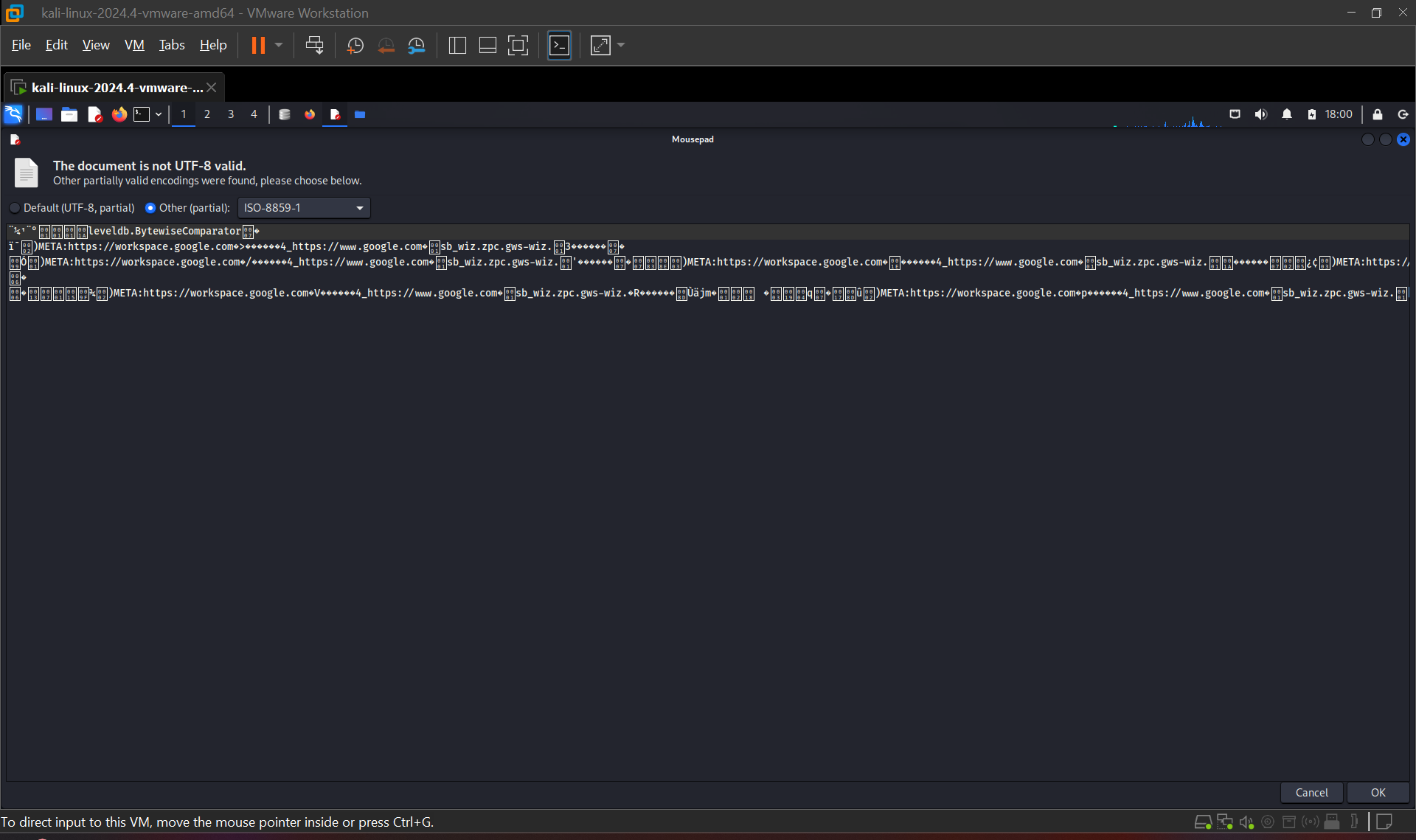Open the power options dropdown arrow
1416x840 pixels.
click(x=279, y=45)
